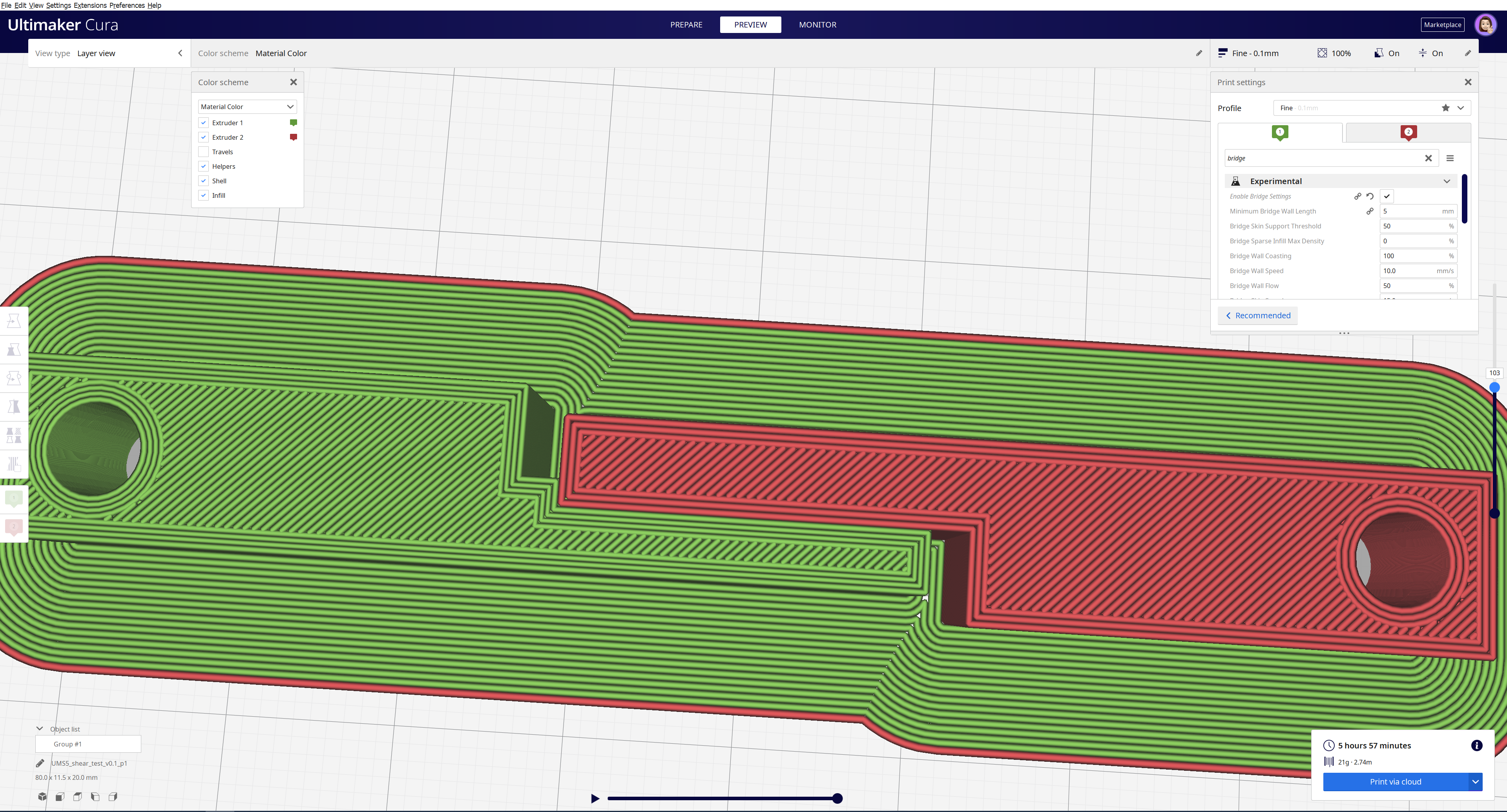Click the layer slider top handle
The image size is (1507, 812).
point(1494,387)
